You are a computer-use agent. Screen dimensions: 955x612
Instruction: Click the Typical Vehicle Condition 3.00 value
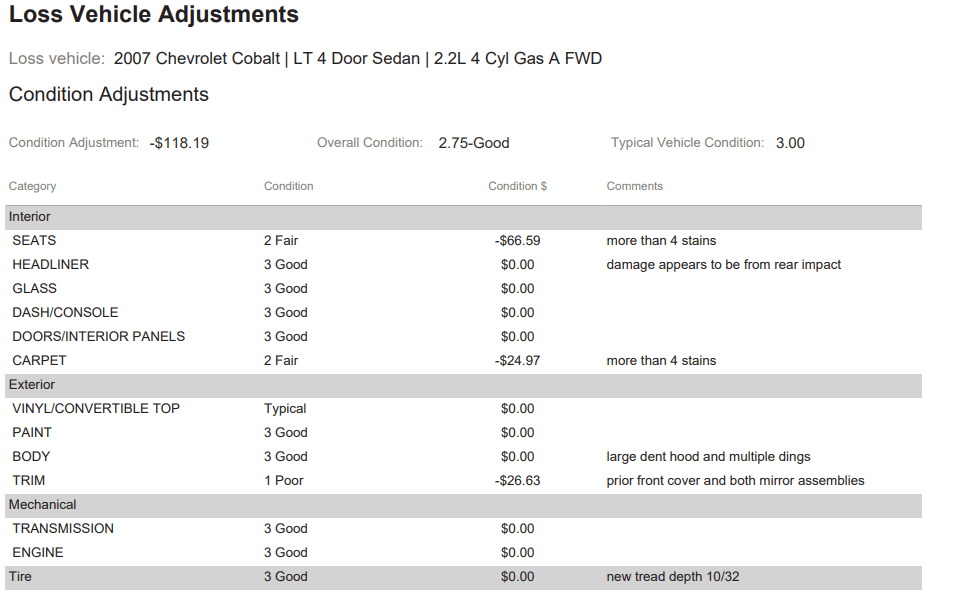(790, 143)
